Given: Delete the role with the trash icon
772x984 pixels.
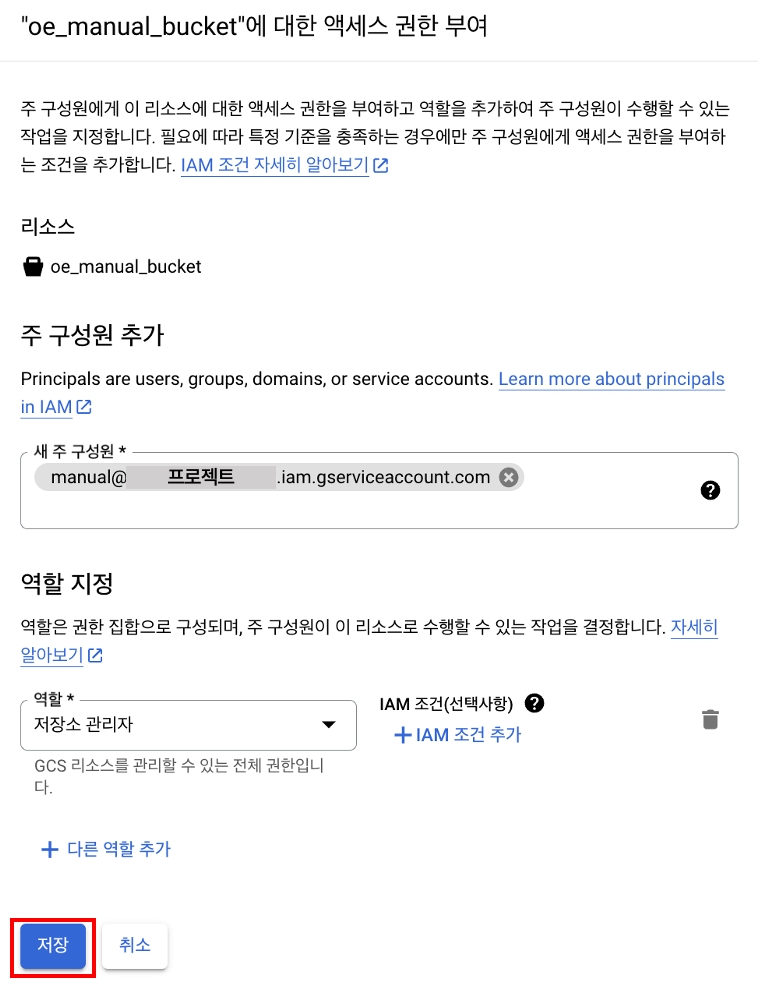Looking at the screenshot, I should [x=710, y=719].
